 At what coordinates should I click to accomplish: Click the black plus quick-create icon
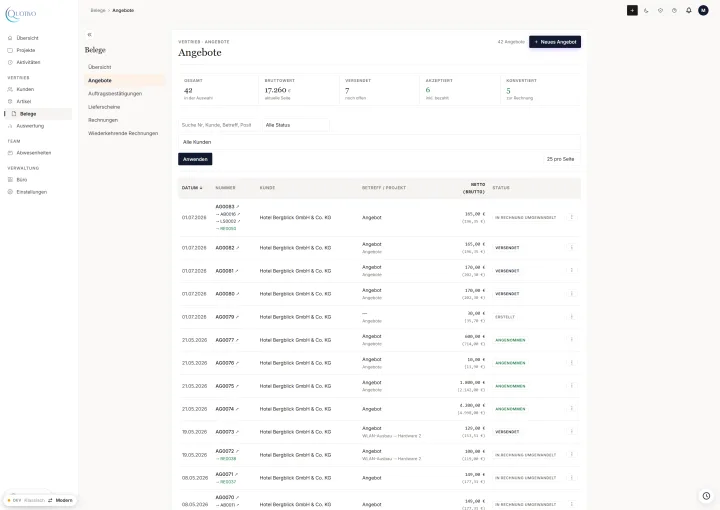tap(632, 11)
